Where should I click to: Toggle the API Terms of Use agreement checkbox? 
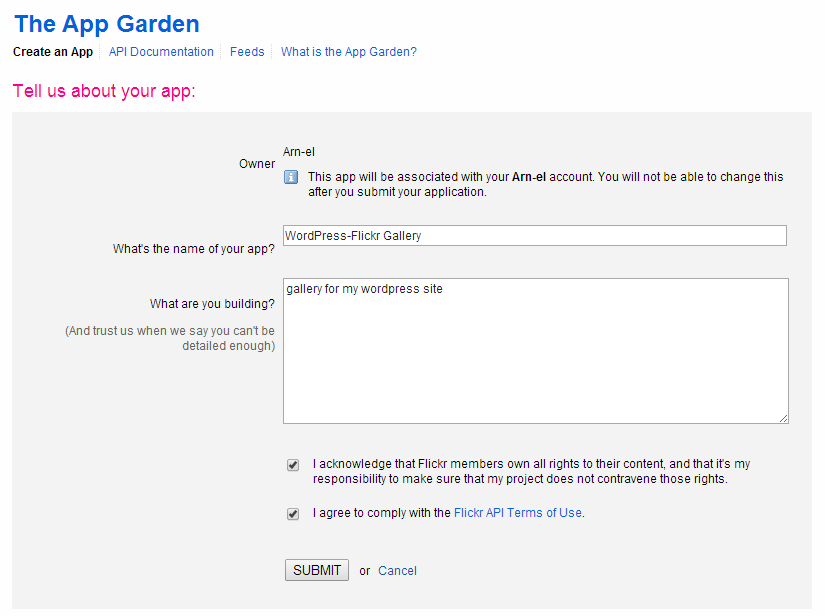(293, 514)
